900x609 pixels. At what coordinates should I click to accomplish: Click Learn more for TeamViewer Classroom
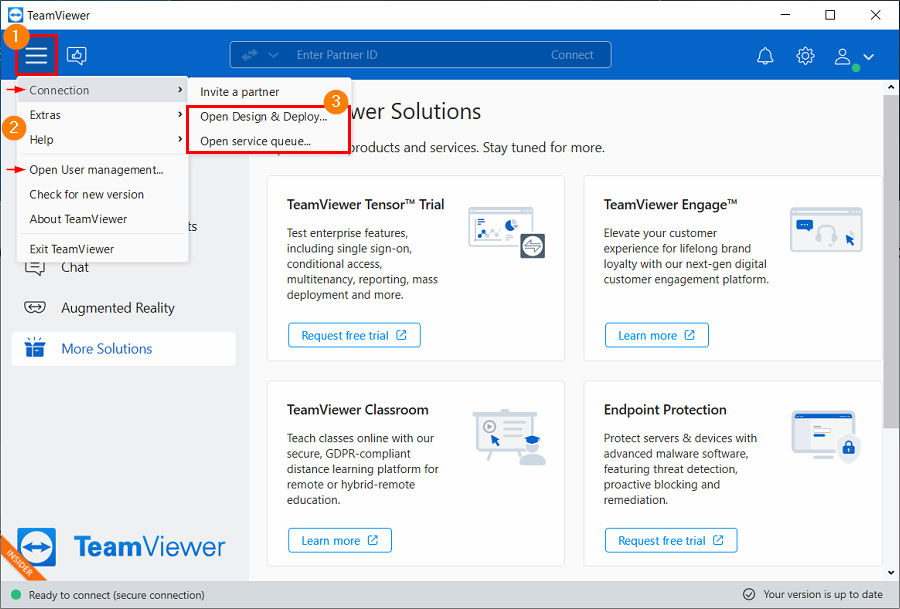tap(340, 541)
